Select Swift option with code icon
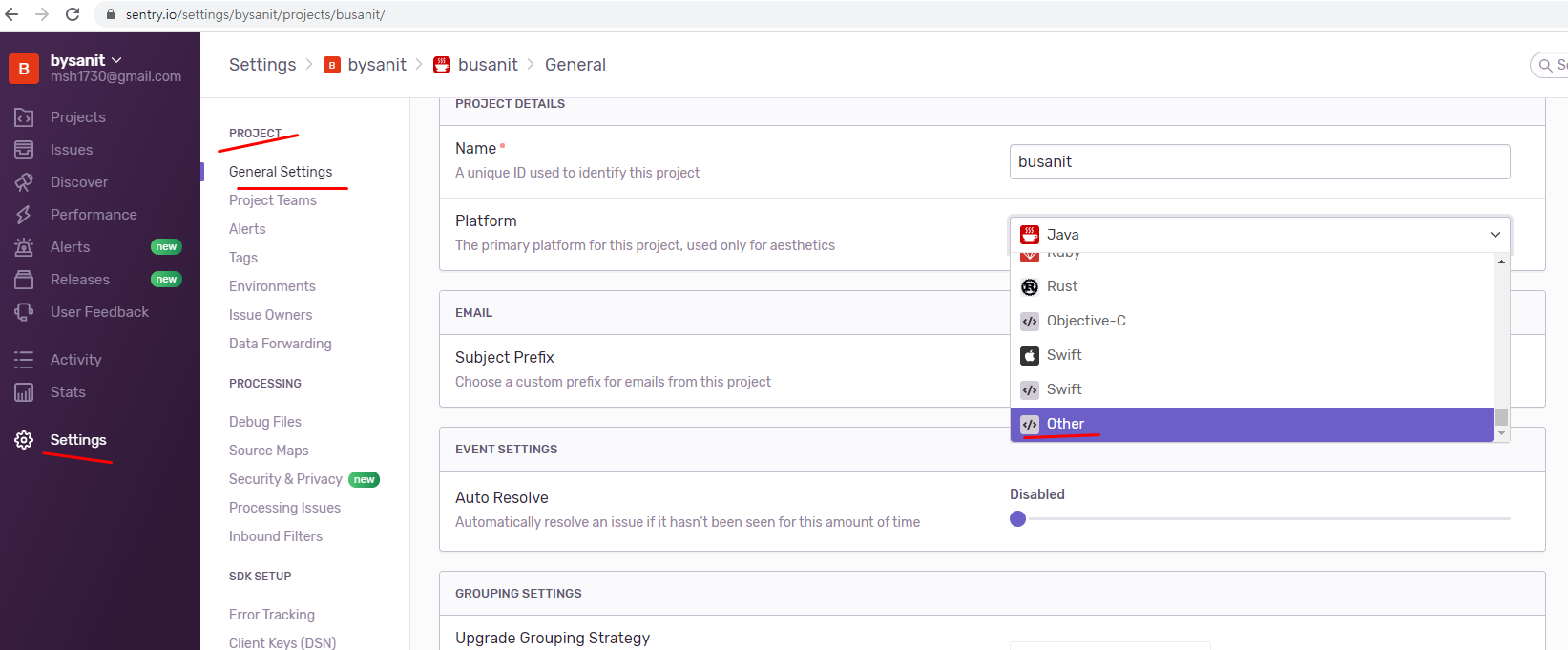Screen dimensions: 1568x650 (x=1251, y=389)
